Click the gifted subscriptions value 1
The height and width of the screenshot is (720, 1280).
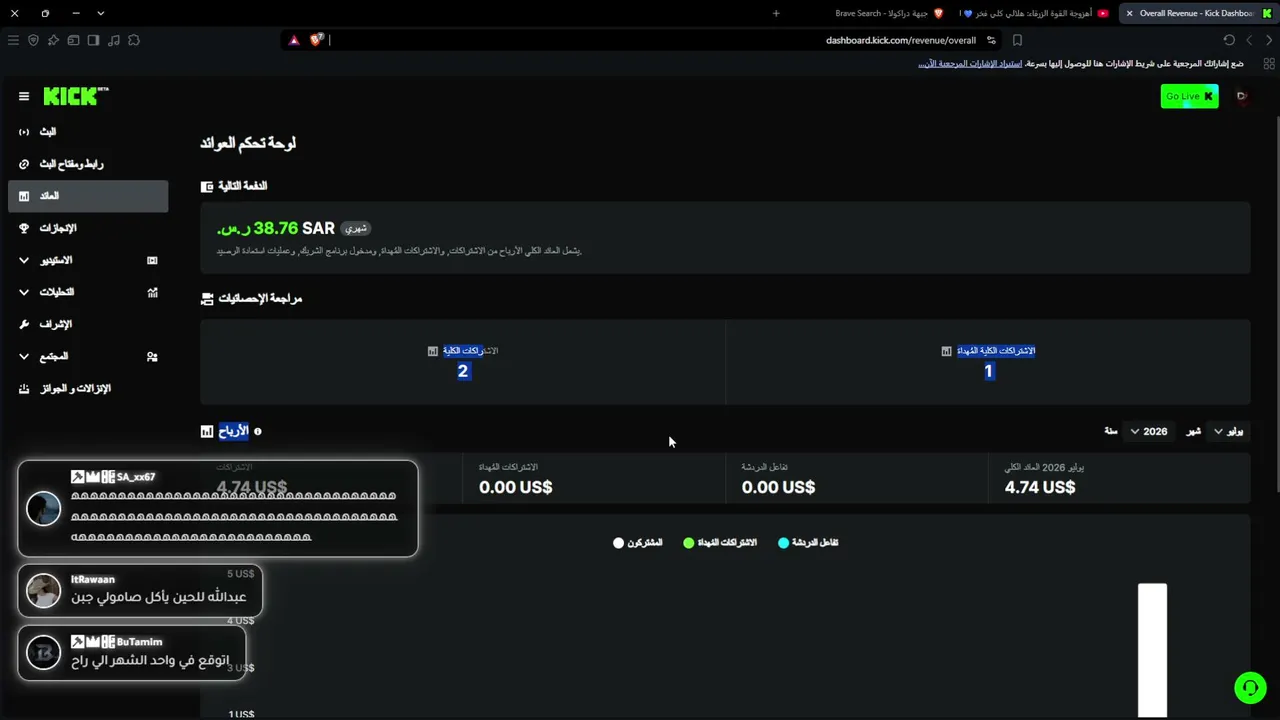[989, 371]
